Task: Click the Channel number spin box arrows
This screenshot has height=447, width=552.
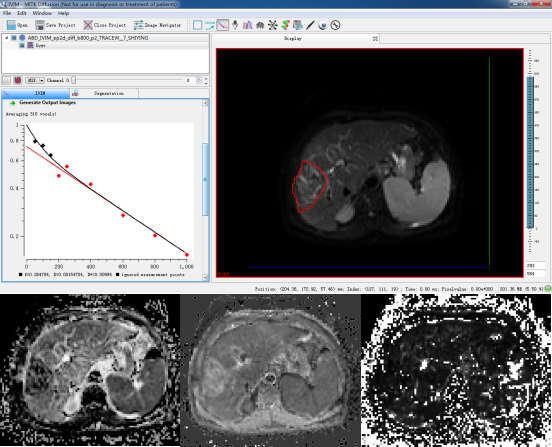Action: pos(199,81)
